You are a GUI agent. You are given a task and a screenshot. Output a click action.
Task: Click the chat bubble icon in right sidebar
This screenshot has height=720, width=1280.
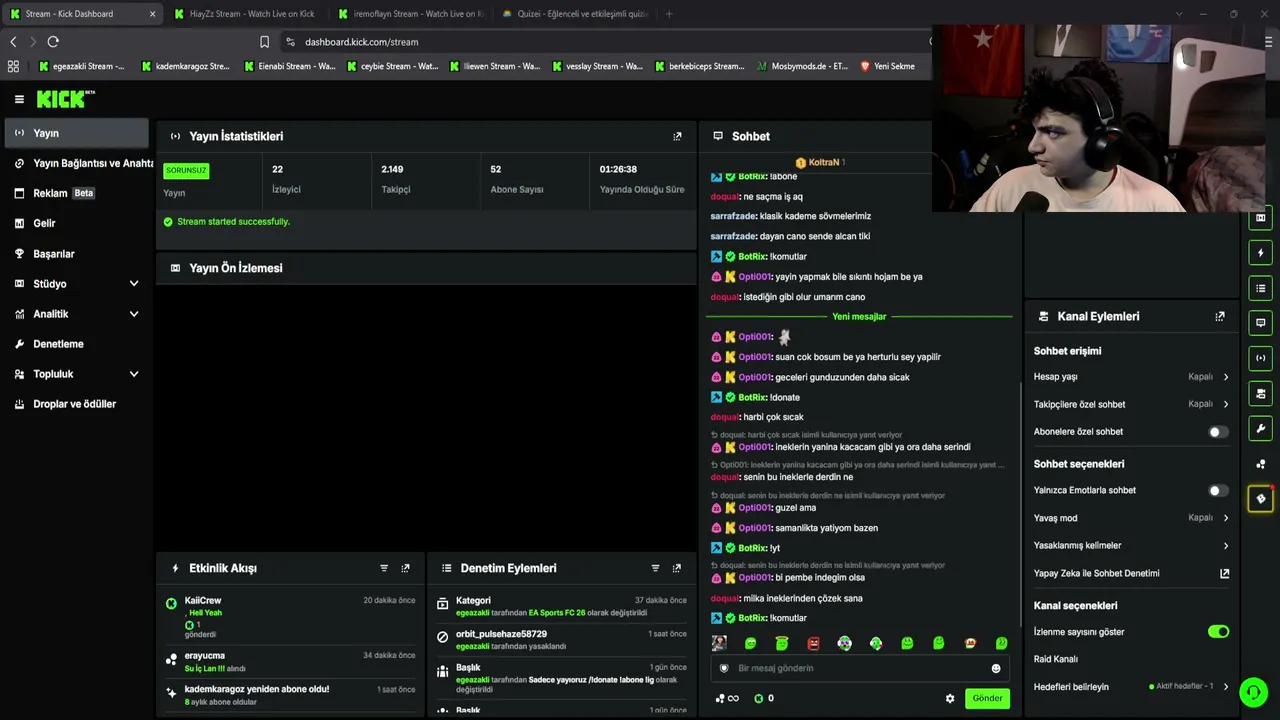[1261, 323]
